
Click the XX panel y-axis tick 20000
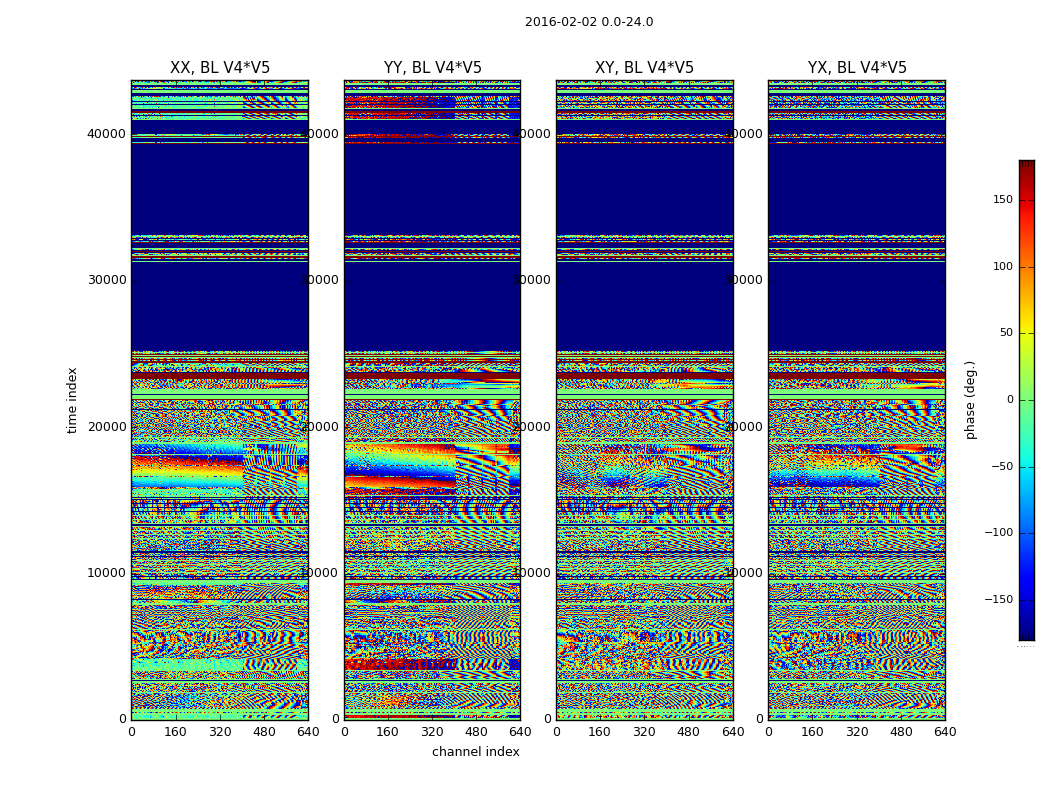[106, 426]
